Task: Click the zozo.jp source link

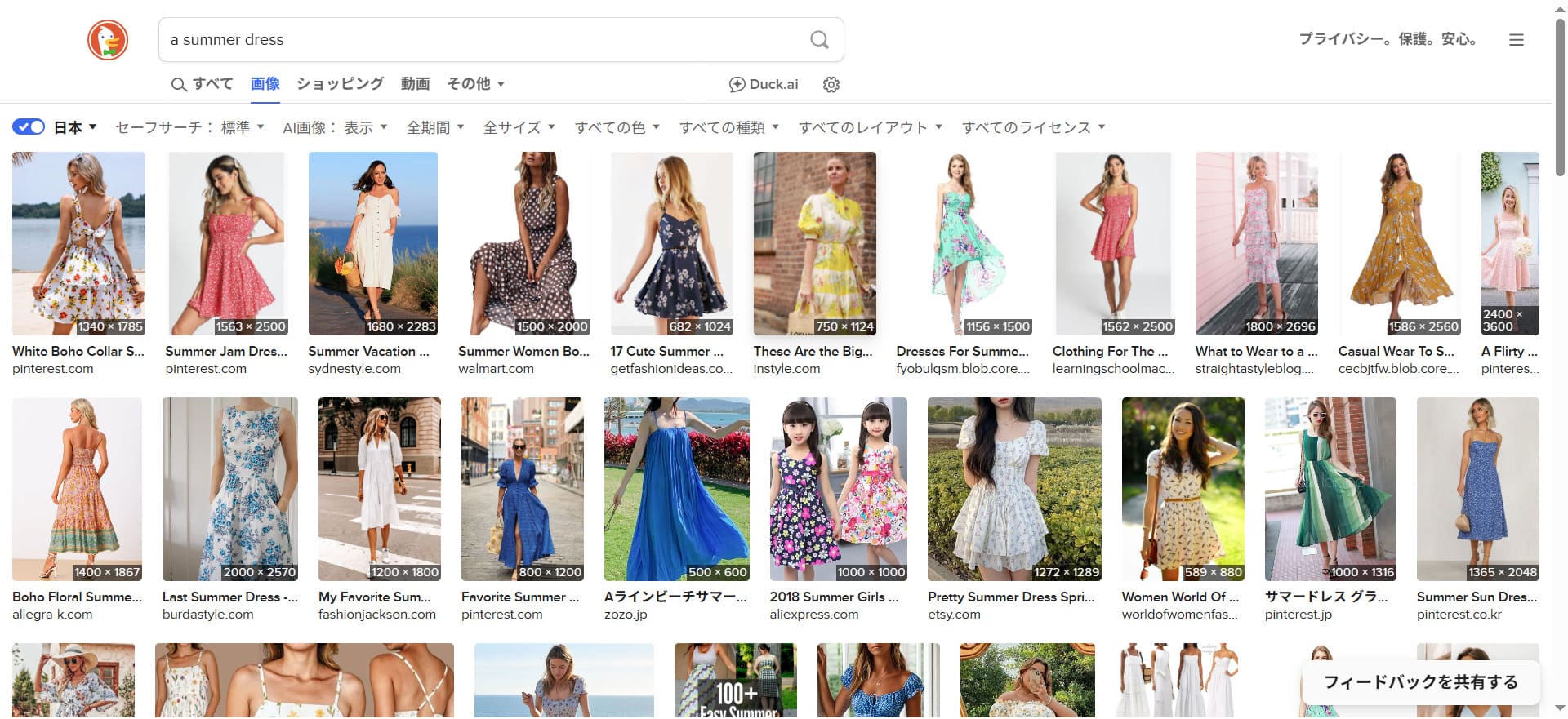Action: [626, 615]
